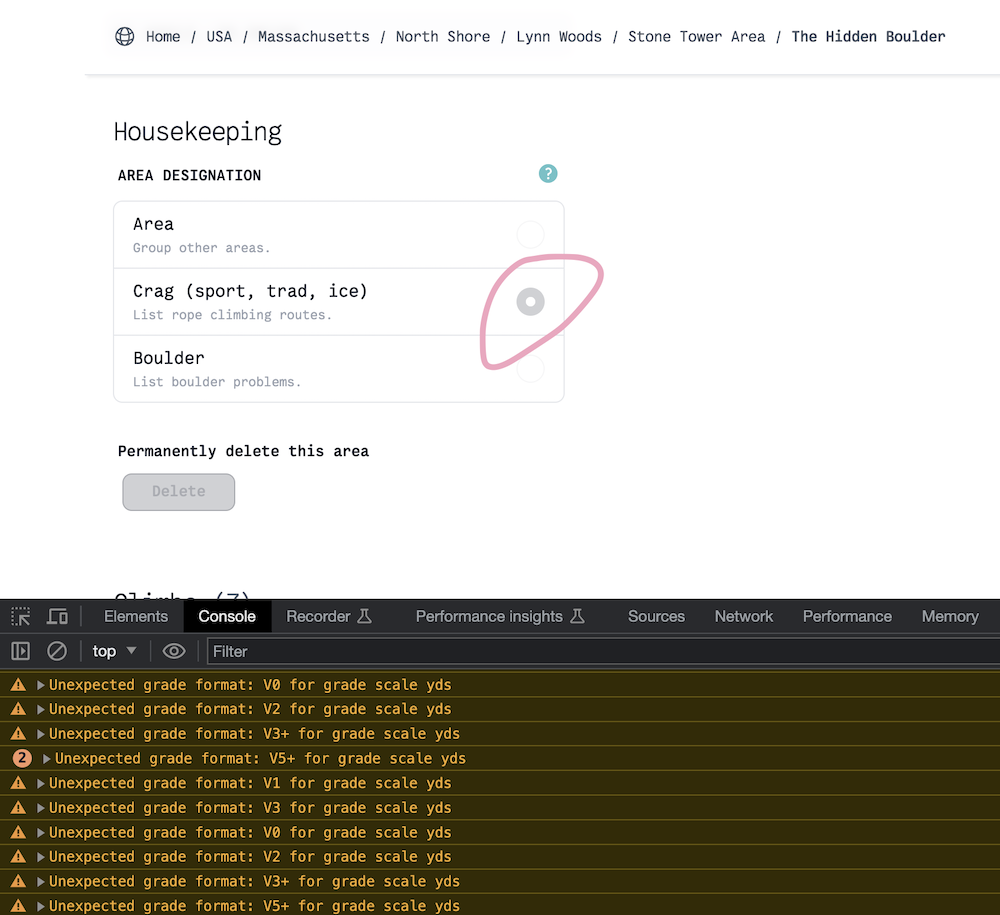Toggle the device toolbar emulation icon

[x=57, y=616]
